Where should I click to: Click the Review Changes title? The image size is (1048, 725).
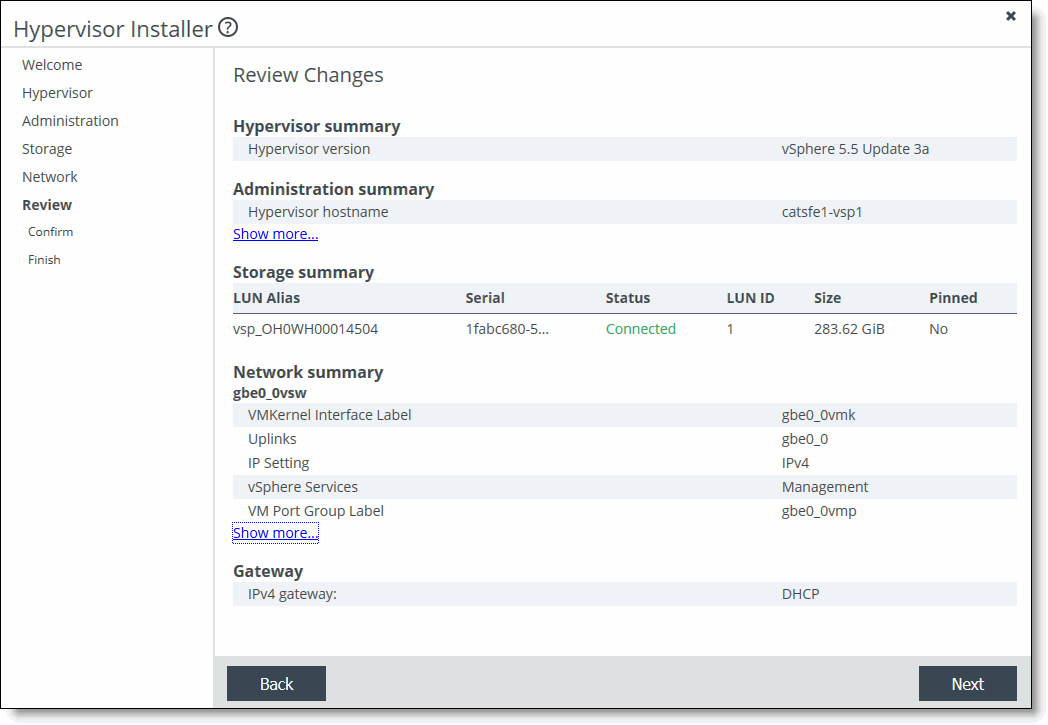(308, 75)
